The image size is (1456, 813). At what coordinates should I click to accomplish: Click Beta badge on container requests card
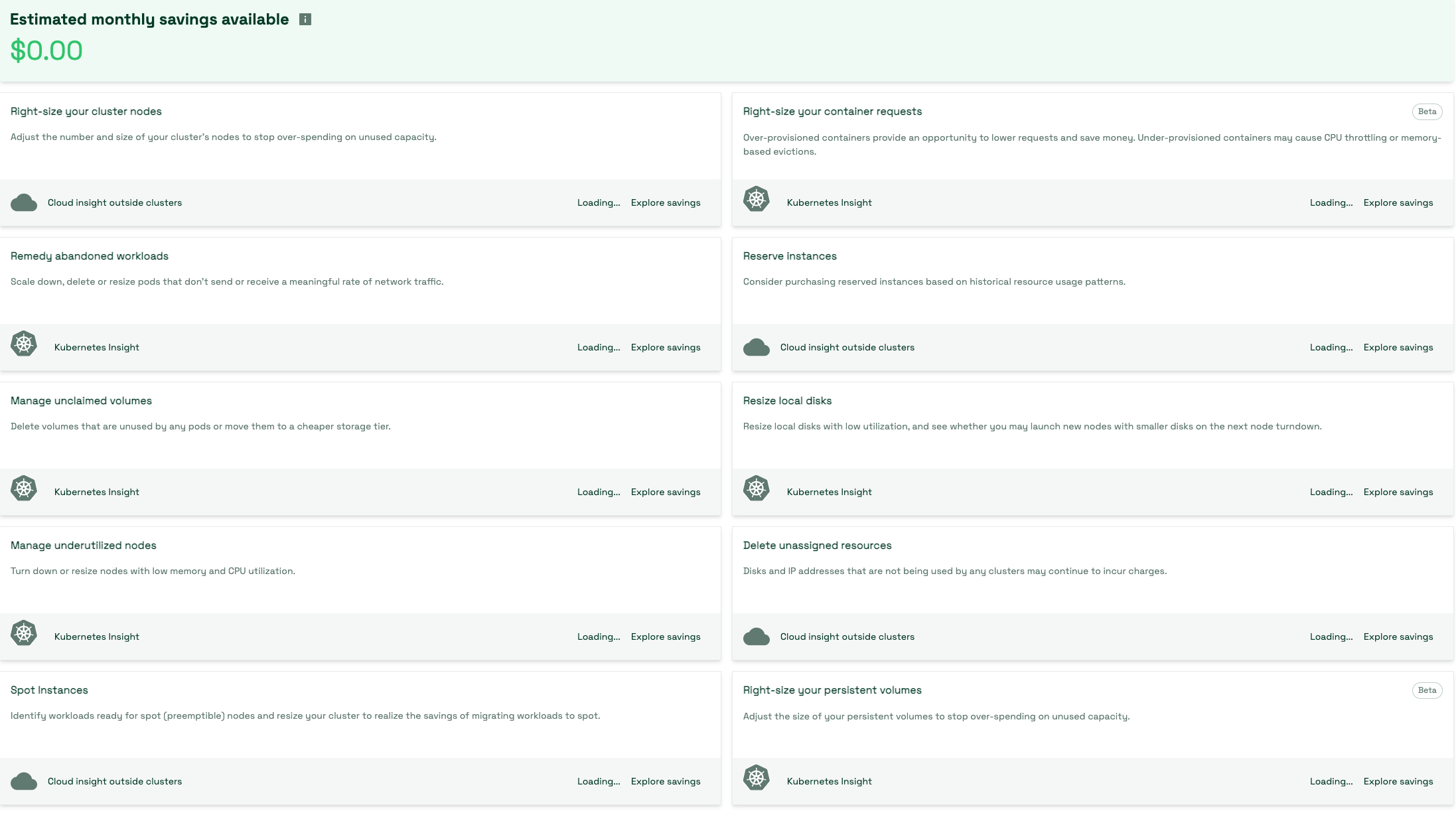(x=1427, y=111)
